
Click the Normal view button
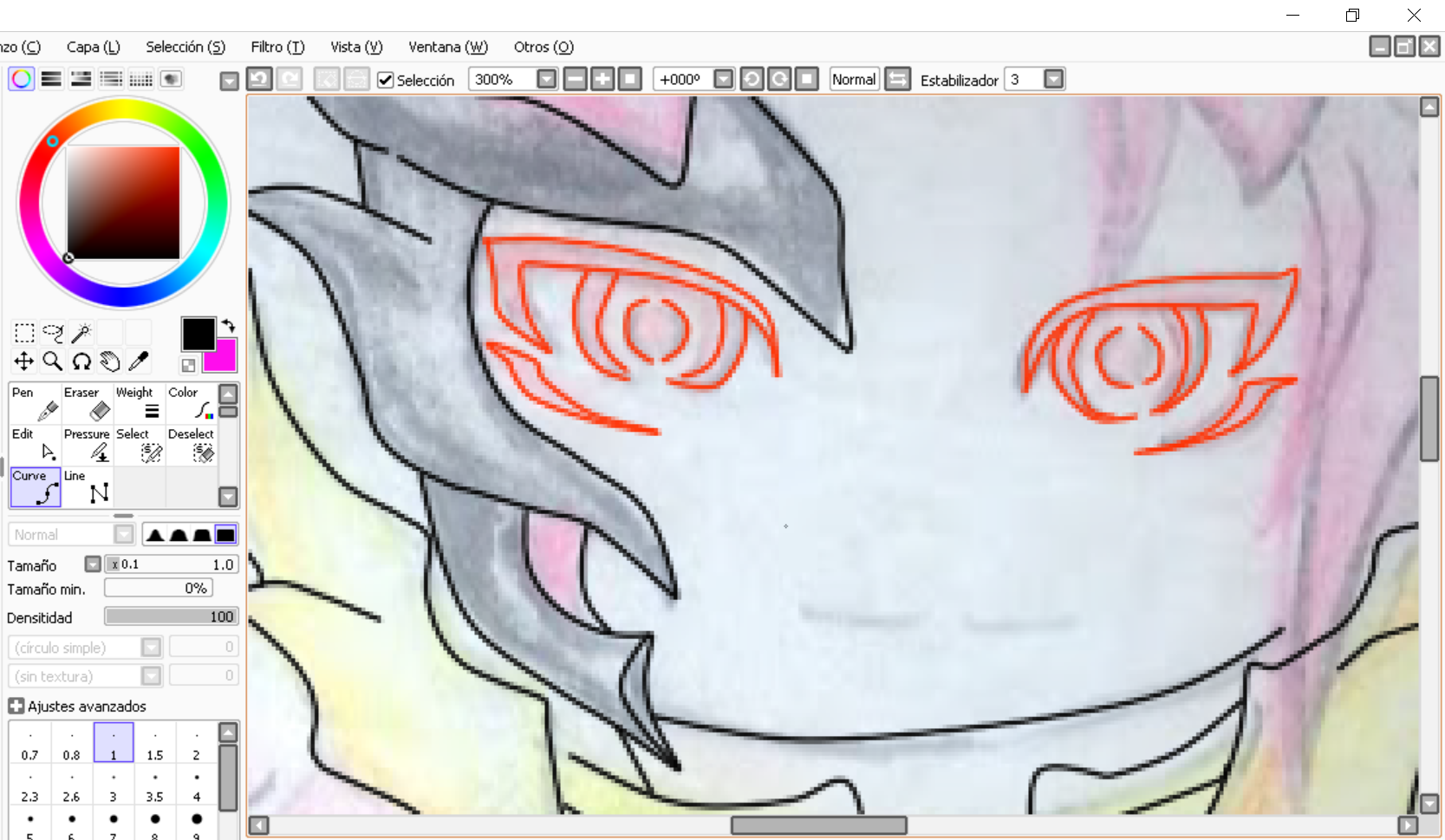[x=854, y=80]
